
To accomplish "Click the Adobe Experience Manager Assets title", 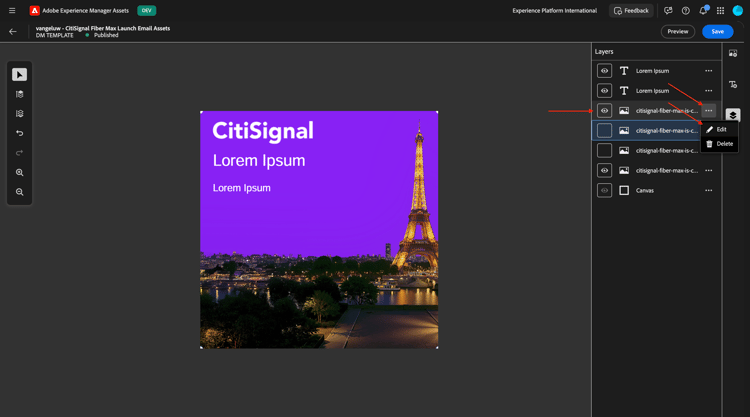I will tap(86, 11).
